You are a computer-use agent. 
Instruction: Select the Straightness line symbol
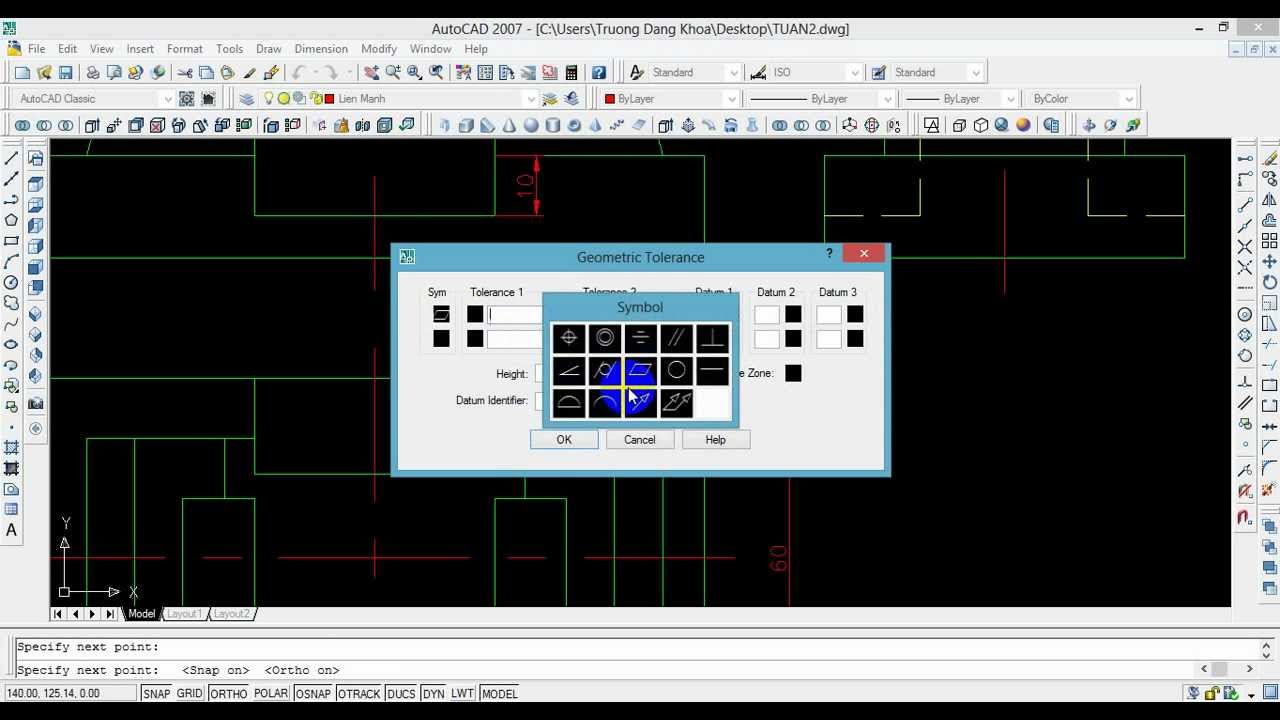coord(713,371)
